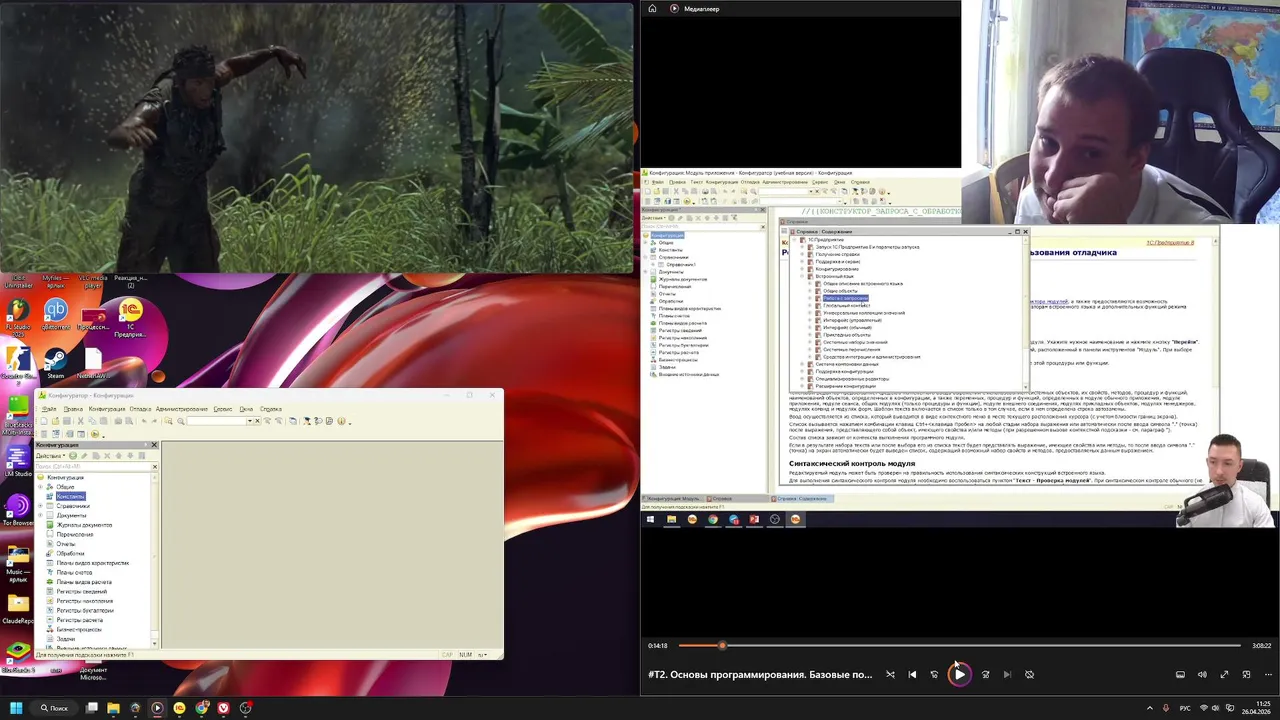1280x720 pixels.
Task: Open the volume control in media player
Action: coord(1202,674)
